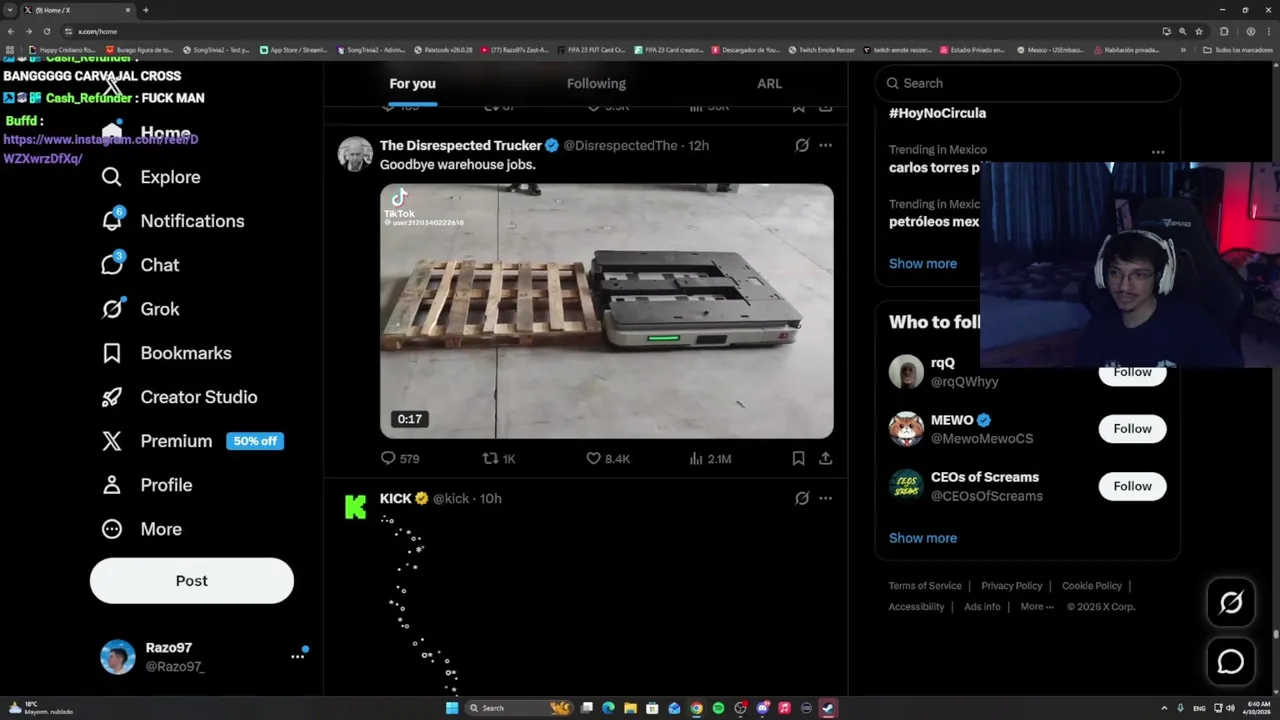Open the Cookie Policy link
The width and height of the screenshot is (1280, 720).
pyautogui.click(x=1091, y=586)
